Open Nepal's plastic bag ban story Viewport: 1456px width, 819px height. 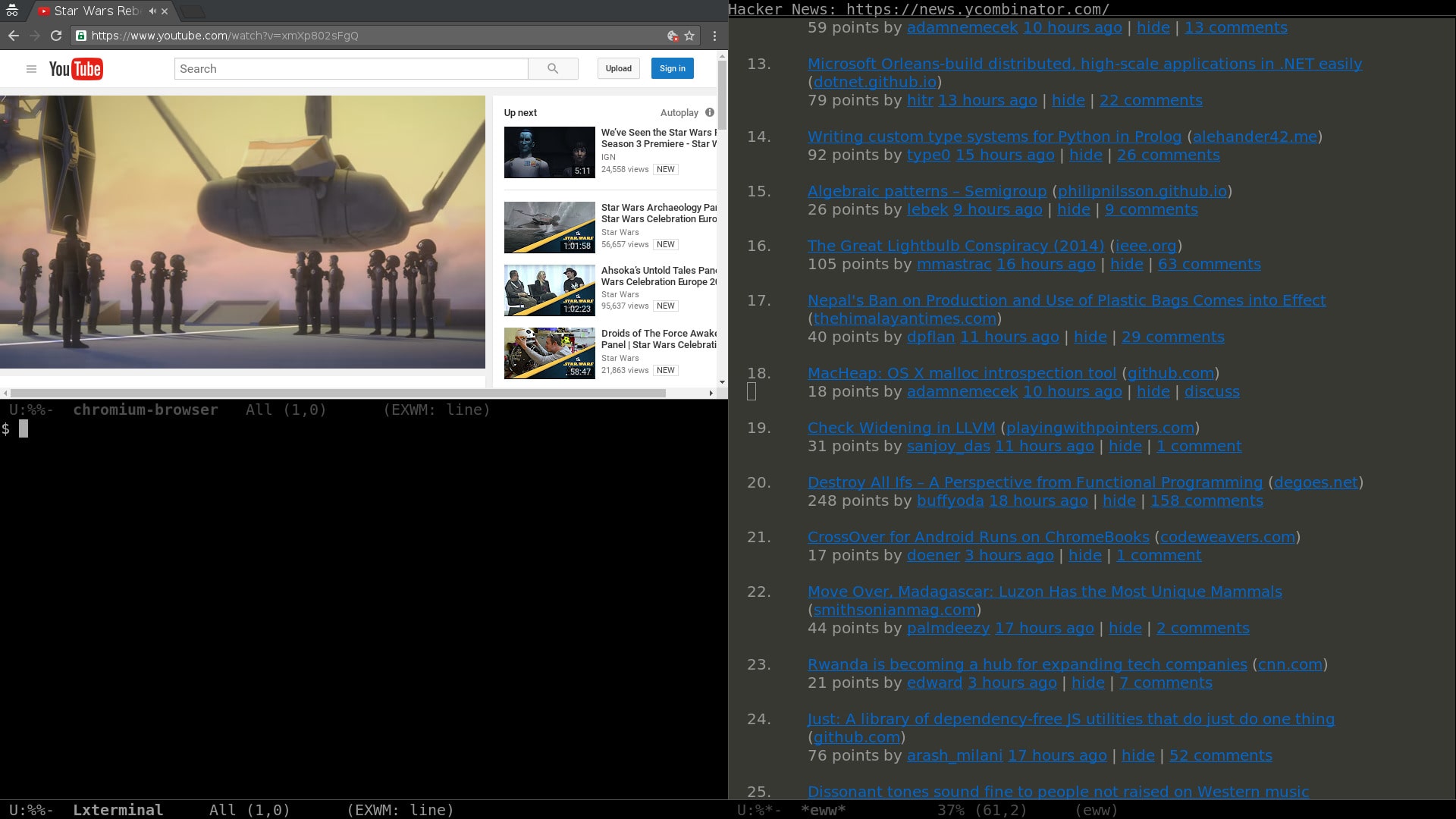pyautogui.click(x=1066, y=300)
